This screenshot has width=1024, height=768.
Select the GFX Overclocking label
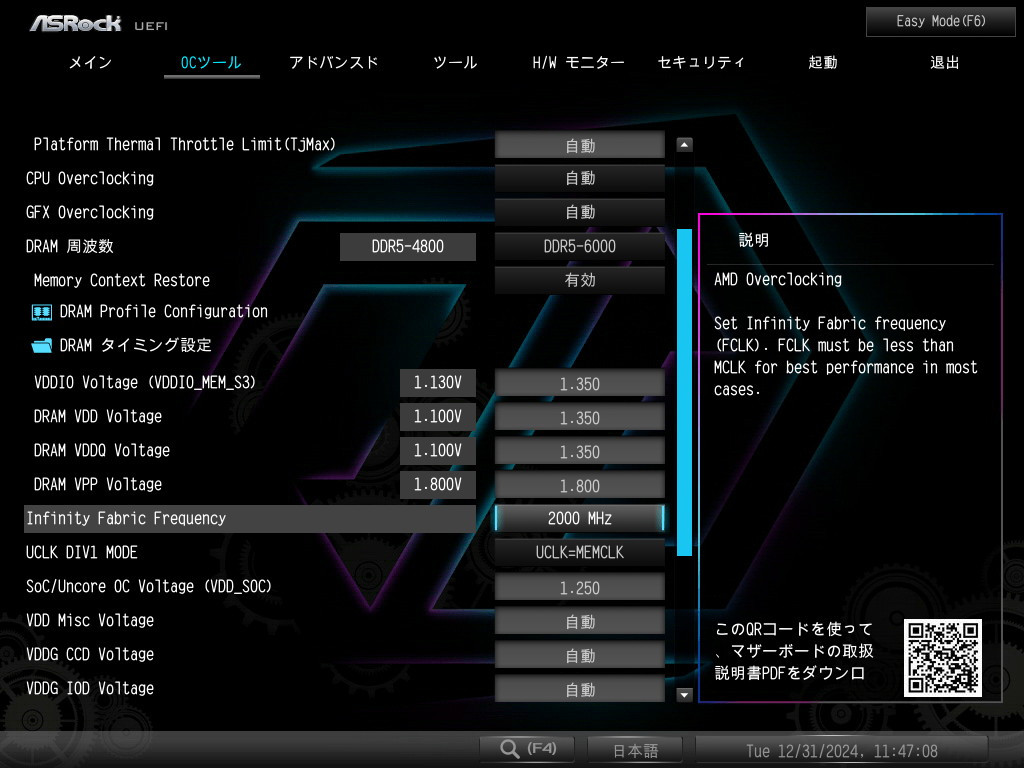click(90, 212)
